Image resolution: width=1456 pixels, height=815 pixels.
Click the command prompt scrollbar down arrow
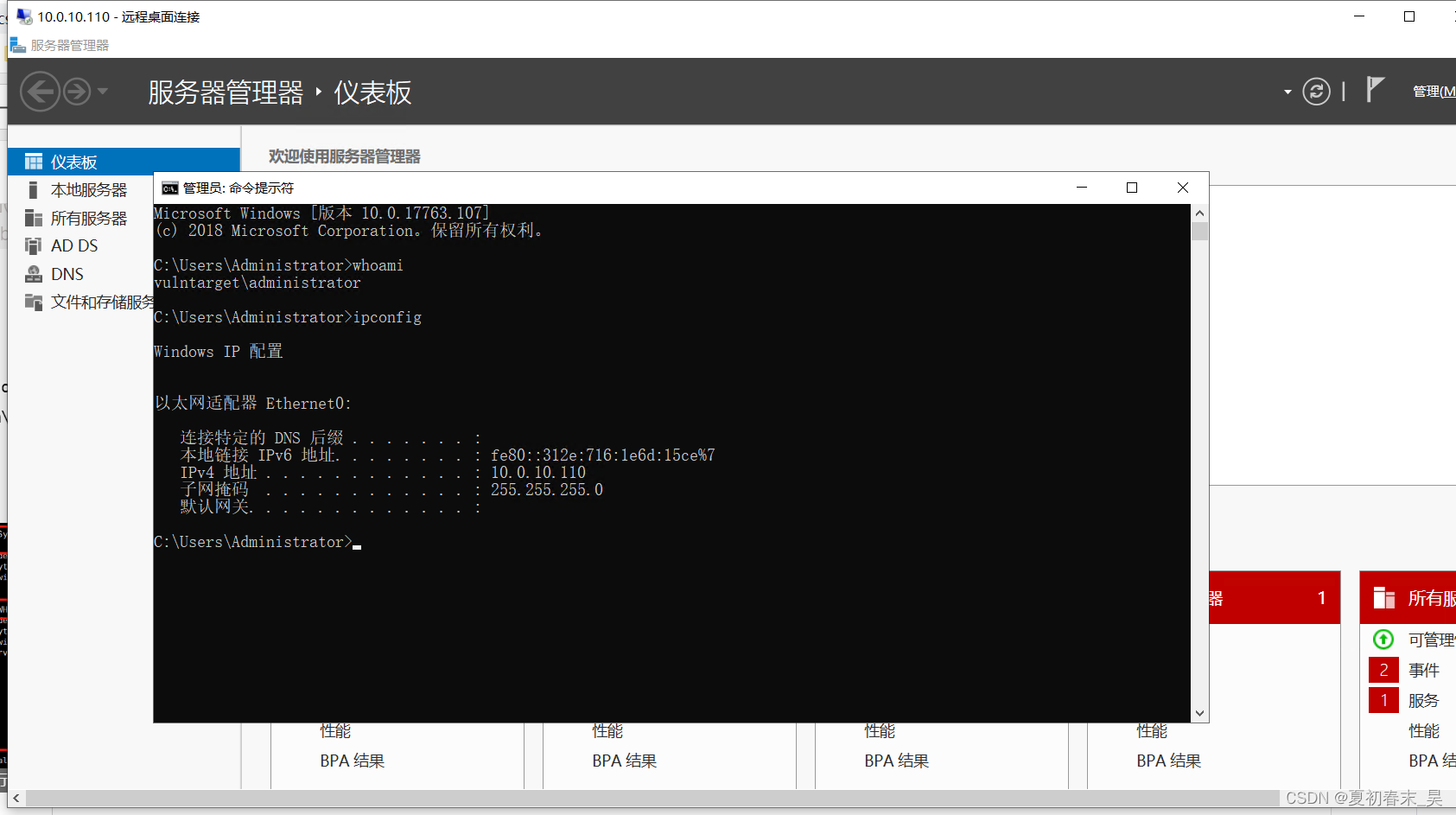coord(1199,713)
